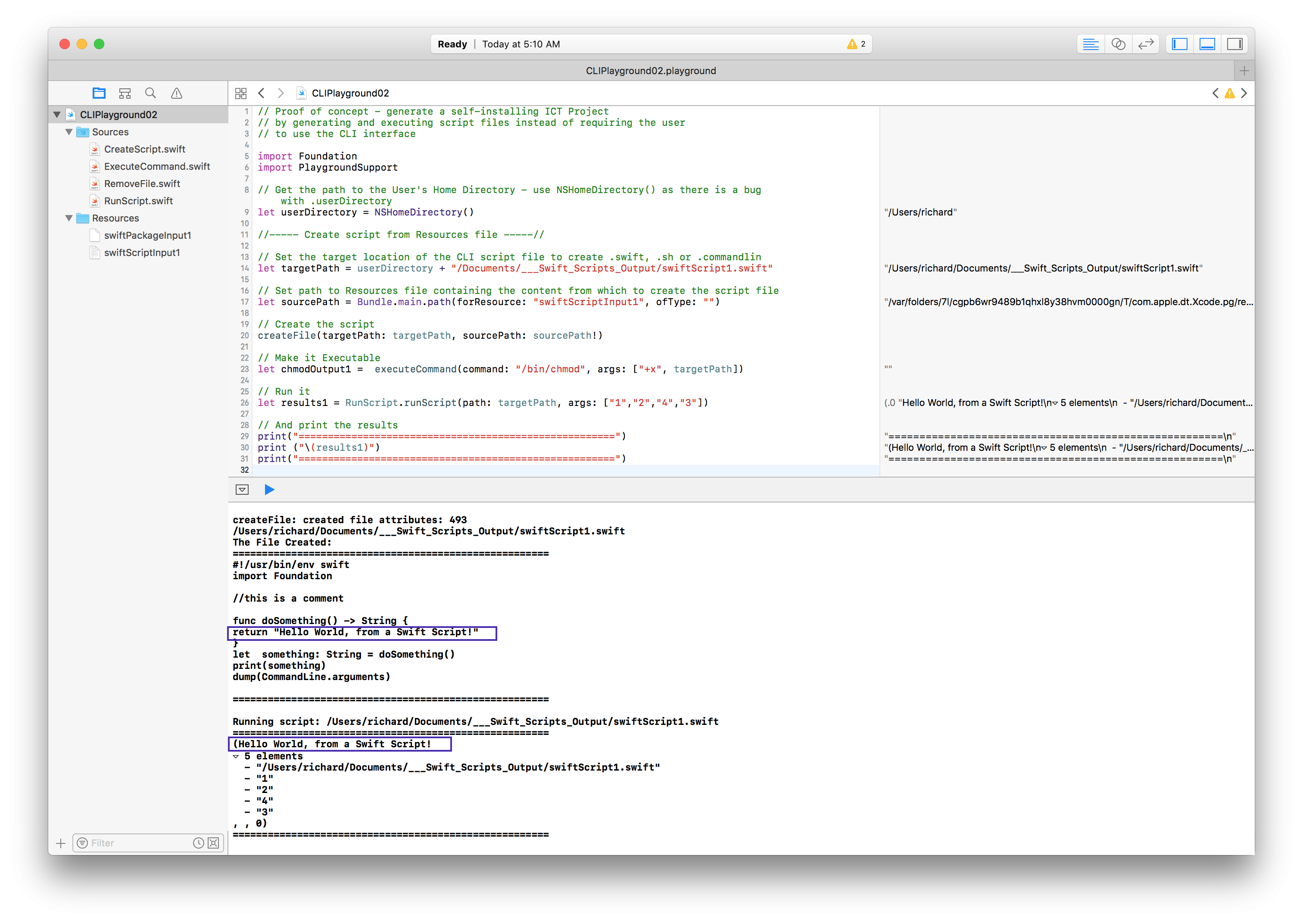Screen dimensions: 1303x924
Task: Collapse the CLIPlayground02 root tree item
Action: pyautogui.click(x=57, y=115)
